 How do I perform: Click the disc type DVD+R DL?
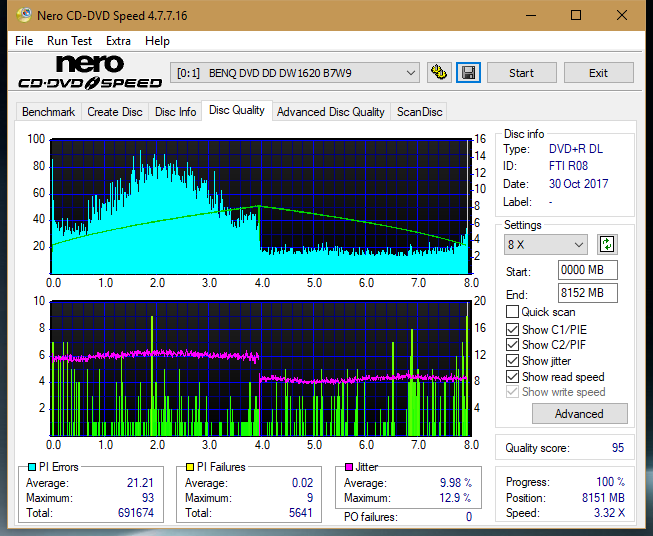(576, 149)
